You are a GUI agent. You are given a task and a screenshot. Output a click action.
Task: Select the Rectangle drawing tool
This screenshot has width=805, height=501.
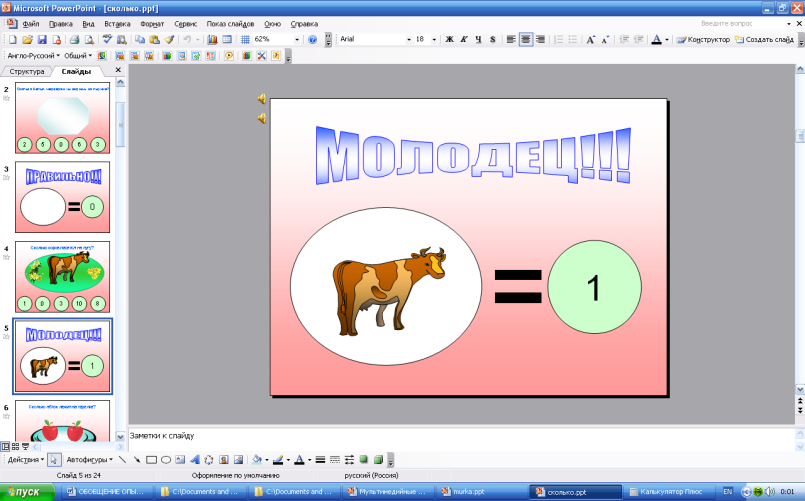click(151, 460)
